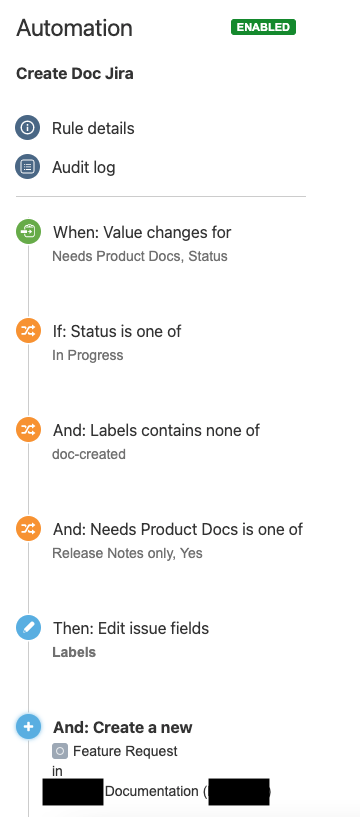Open Rule details
This screenshot has height=817, width=360.
pos(93,129)
